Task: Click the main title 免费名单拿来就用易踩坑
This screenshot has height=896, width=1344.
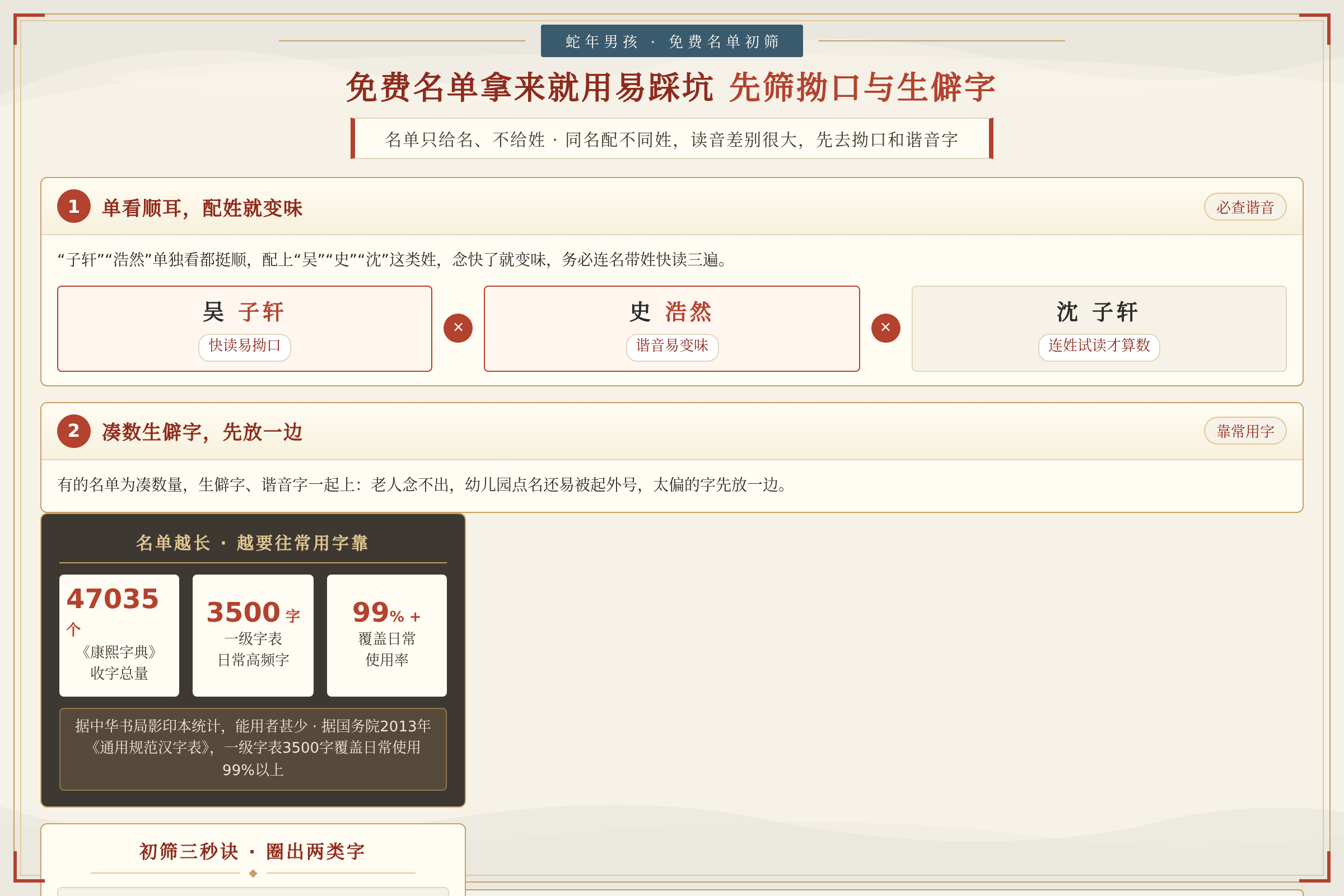Action: [530, 88]
